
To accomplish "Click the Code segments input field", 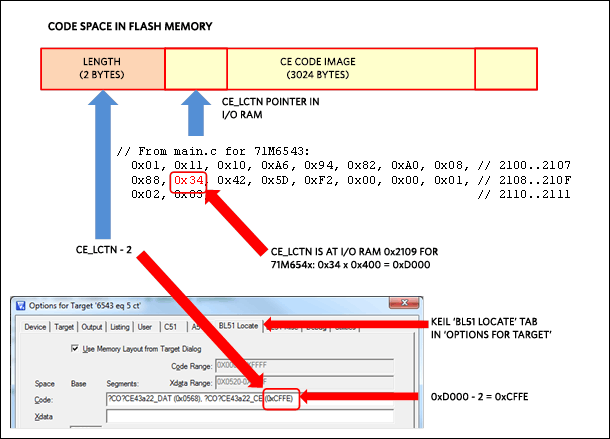I will 180,398.
